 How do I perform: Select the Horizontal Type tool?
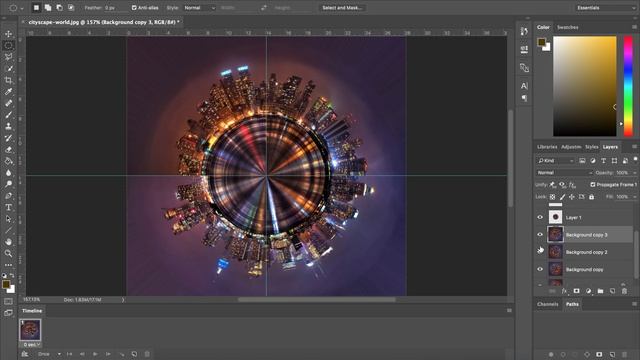[x=9, y=207]
